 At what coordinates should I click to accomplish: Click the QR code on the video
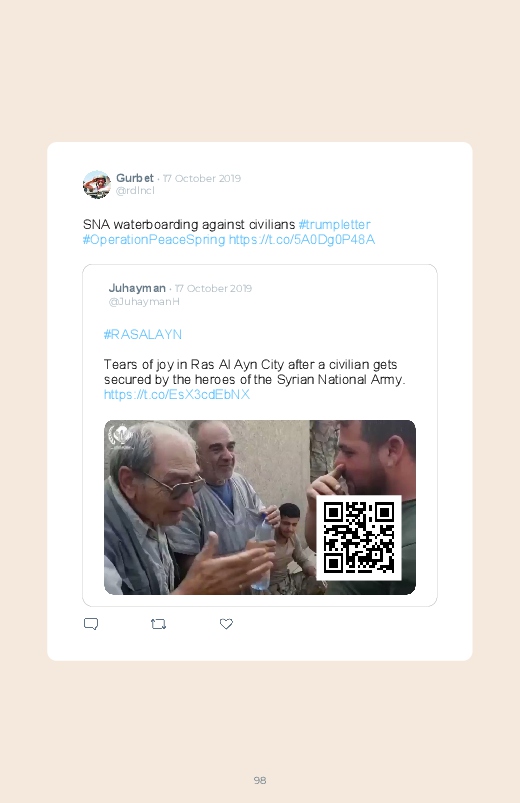coord(359,537)
